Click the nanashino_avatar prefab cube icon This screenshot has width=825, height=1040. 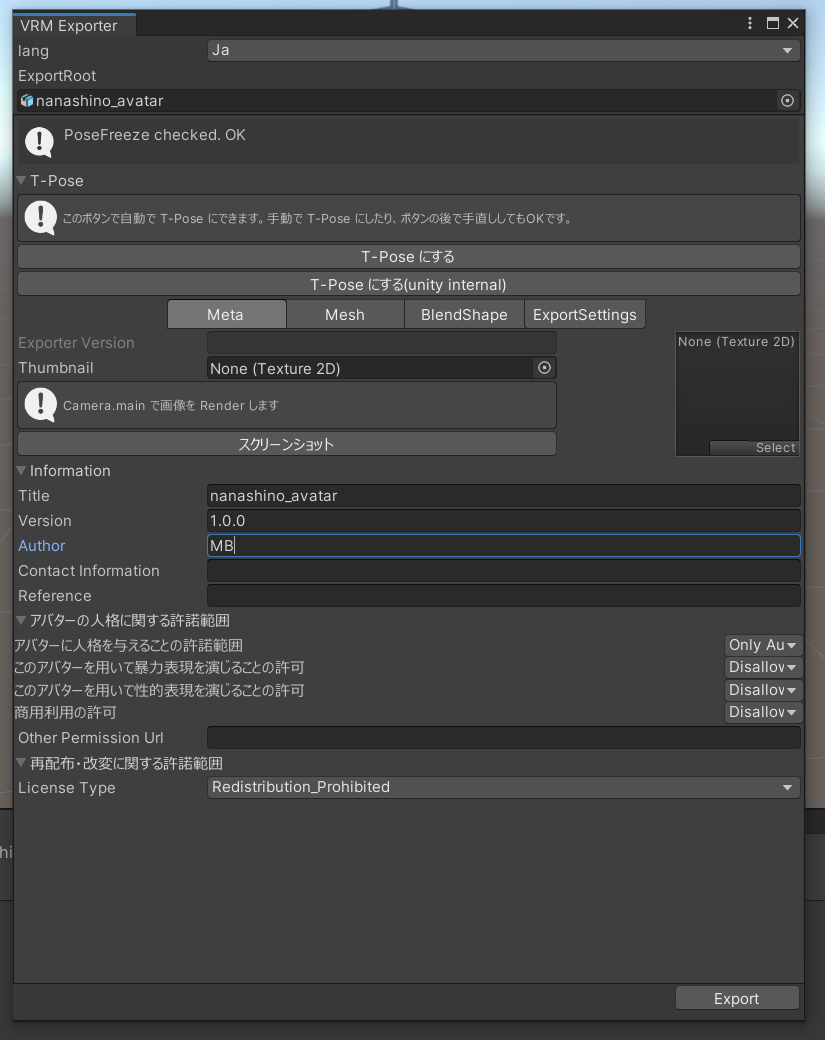(x=27, y=101)
